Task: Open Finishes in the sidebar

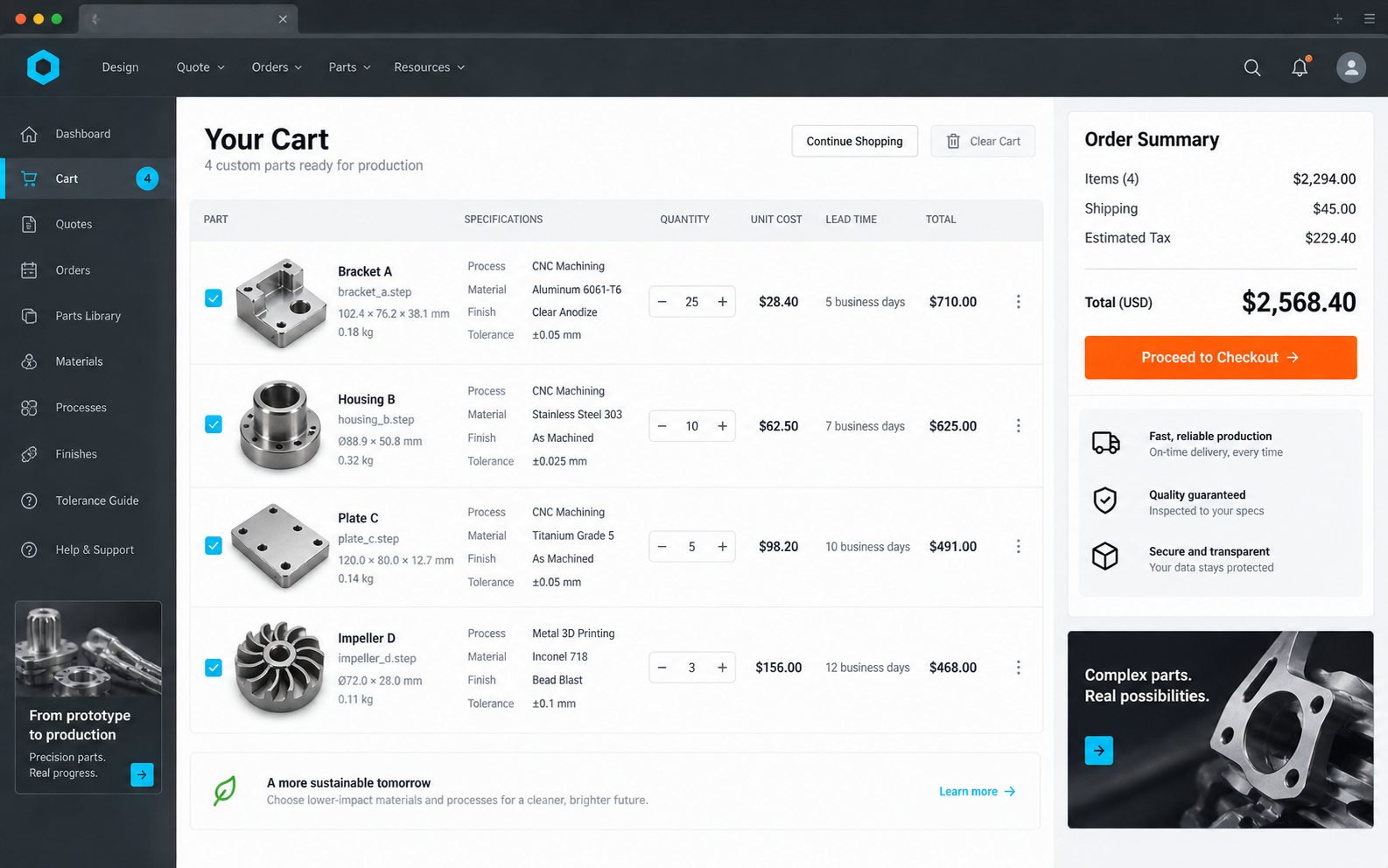Action: pos(88,454)
